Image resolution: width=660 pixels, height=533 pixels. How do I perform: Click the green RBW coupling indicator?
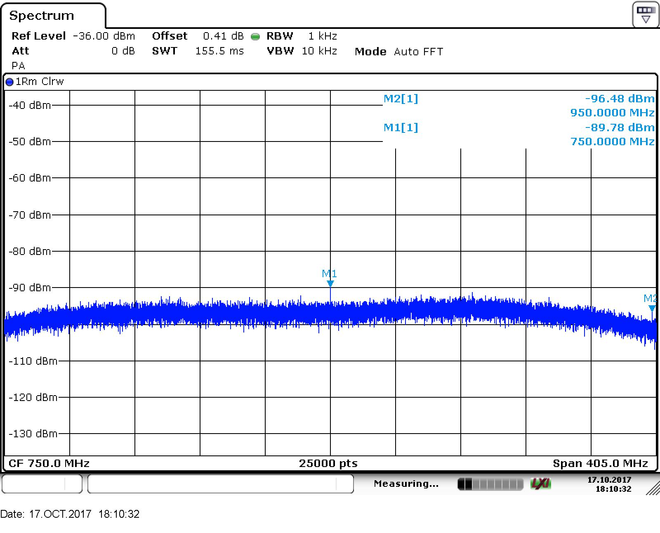tap(255, 37)
